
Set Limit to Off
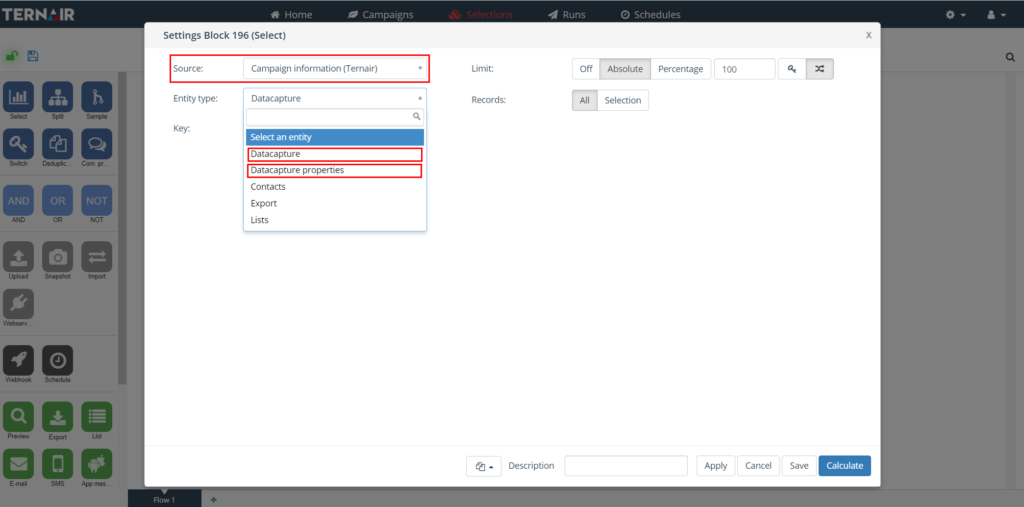pyautogui.click(x=586, y=69)
